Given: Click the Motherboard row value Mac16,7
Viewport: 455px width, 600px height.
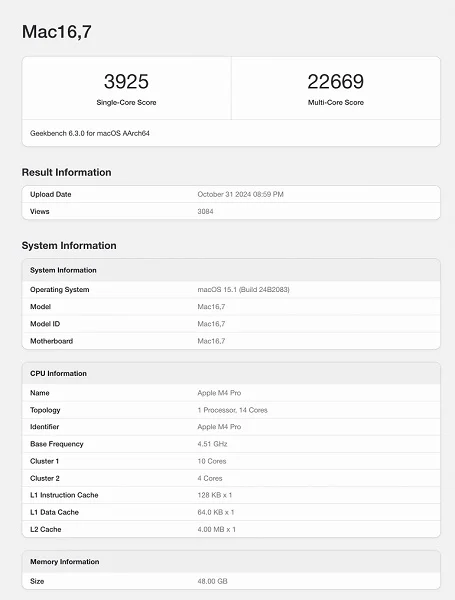Looking at the screenshot, I should tap(211, 341).
